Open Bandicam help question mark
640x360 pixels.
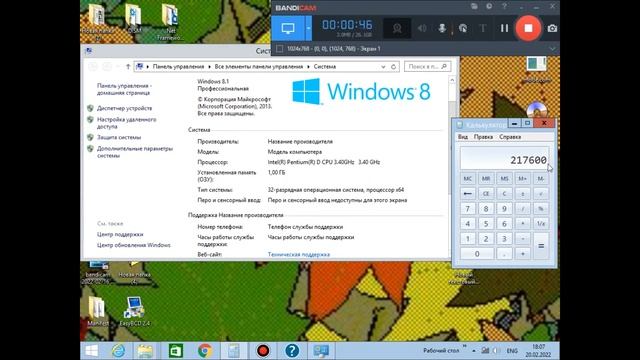pos(504,7)
